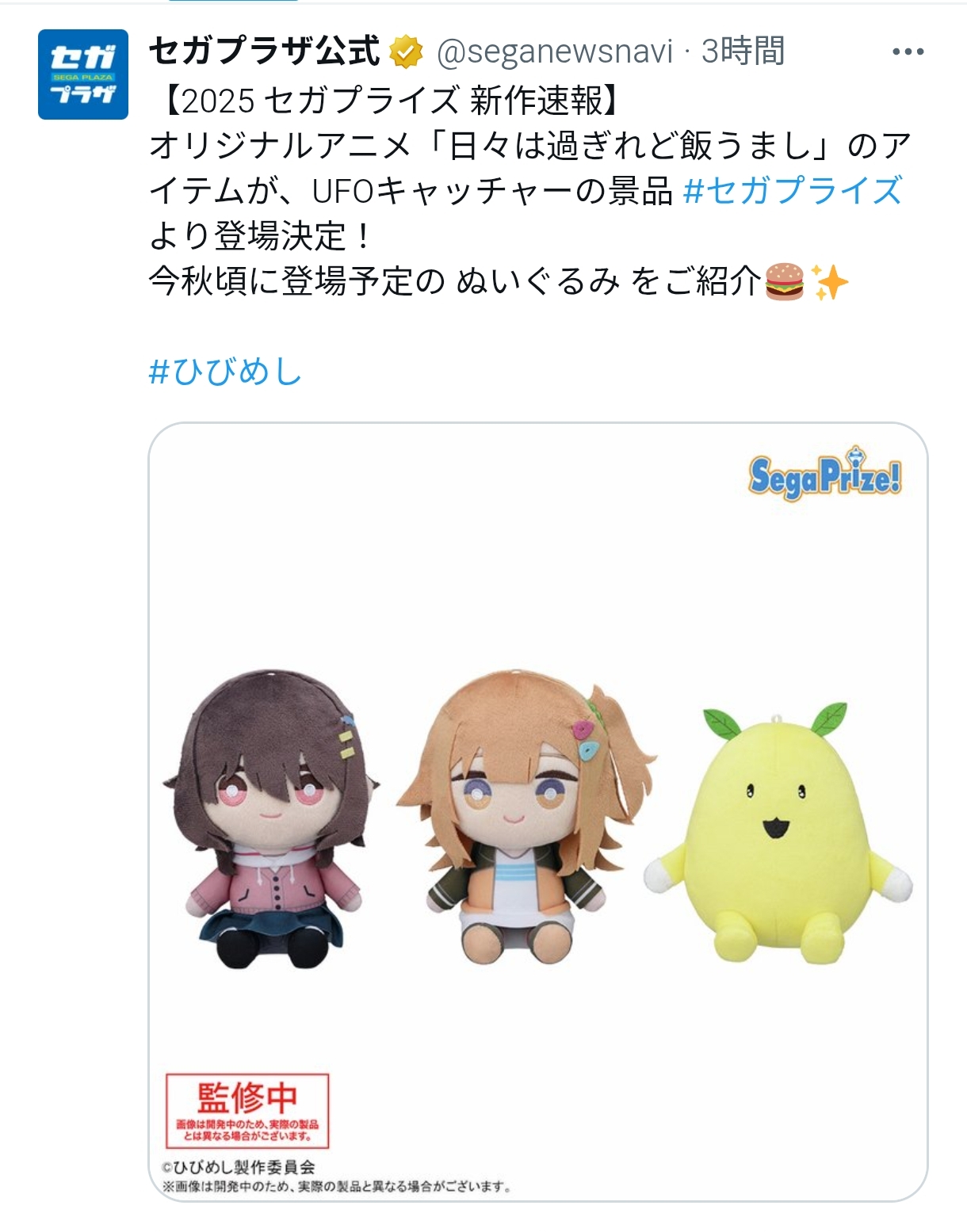Click the orange-haired girl plush doll
The height and width of the screenshot is (1232, 967).
click(x=525, y=816)
